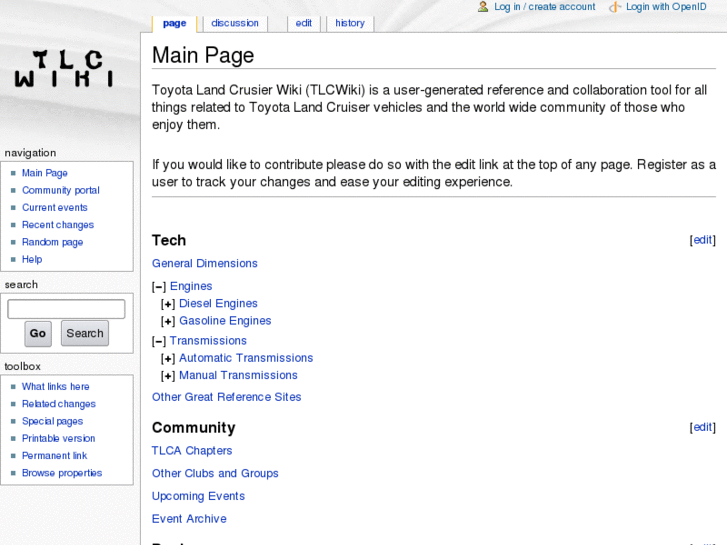727x545 pixels.
Task: Open the Diesel Engines link
Action: pos(218,303)
